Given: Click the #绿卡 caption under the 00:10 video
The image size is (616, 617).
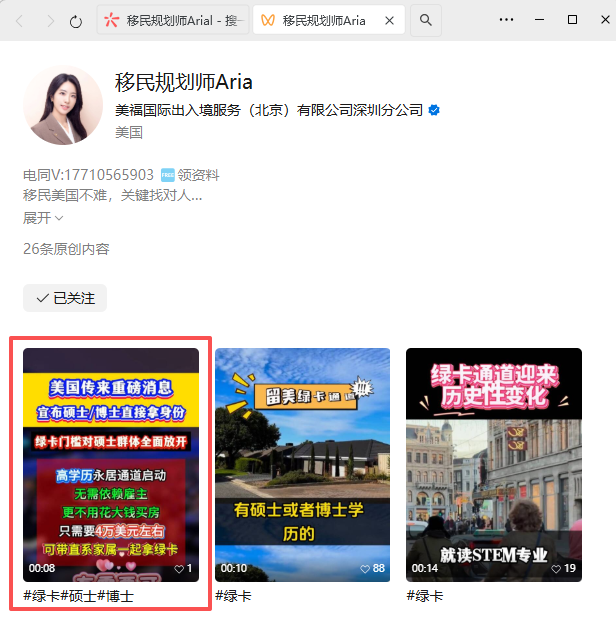Looking at the screenshot, I should pos(233,596).
